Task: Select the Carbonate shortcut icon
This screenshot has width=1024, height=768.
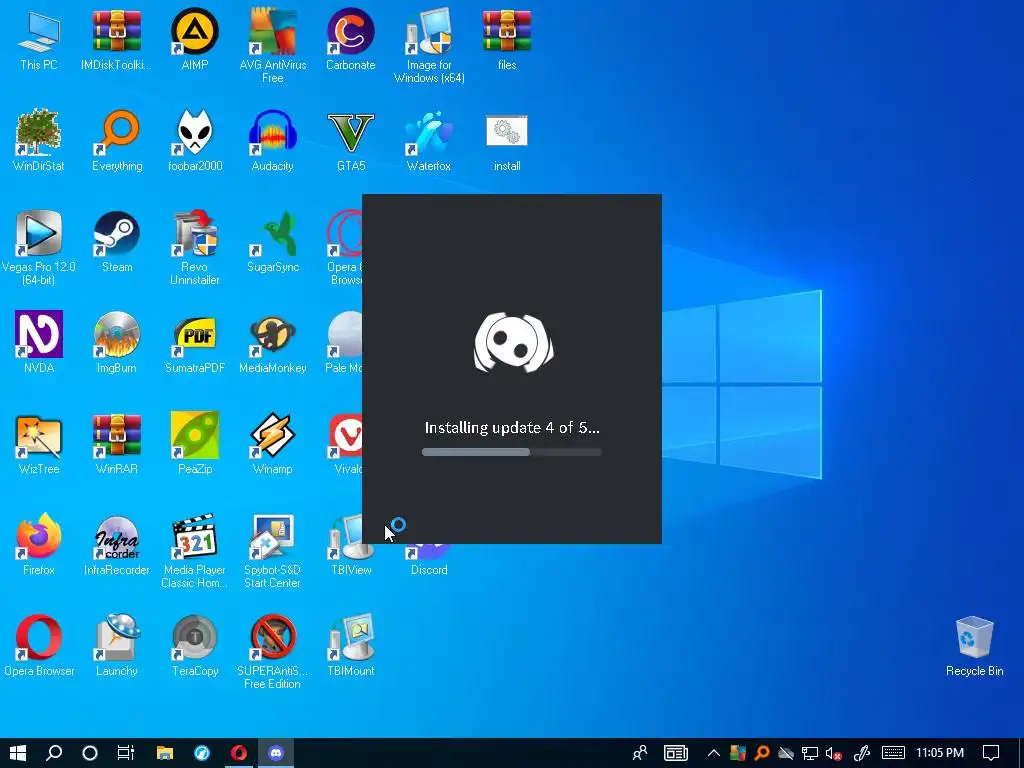Action: click(351, 31)
